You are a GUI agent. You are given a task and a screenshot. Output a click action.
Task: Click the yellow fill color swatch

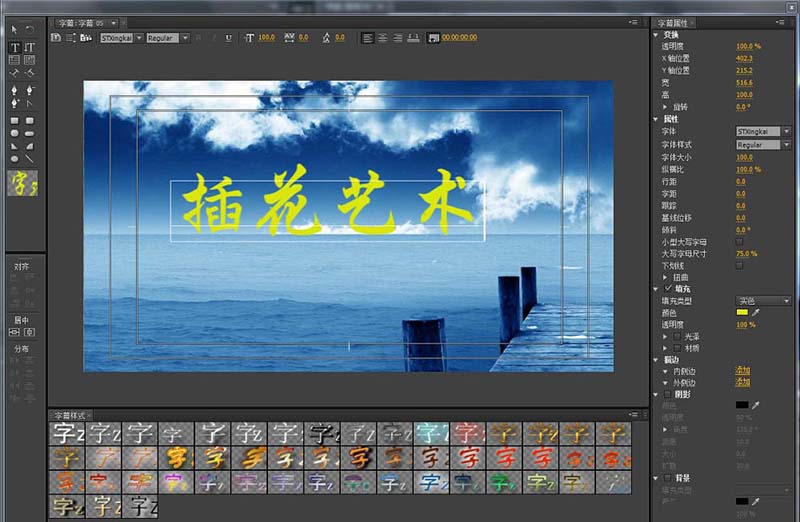point(742,313)
